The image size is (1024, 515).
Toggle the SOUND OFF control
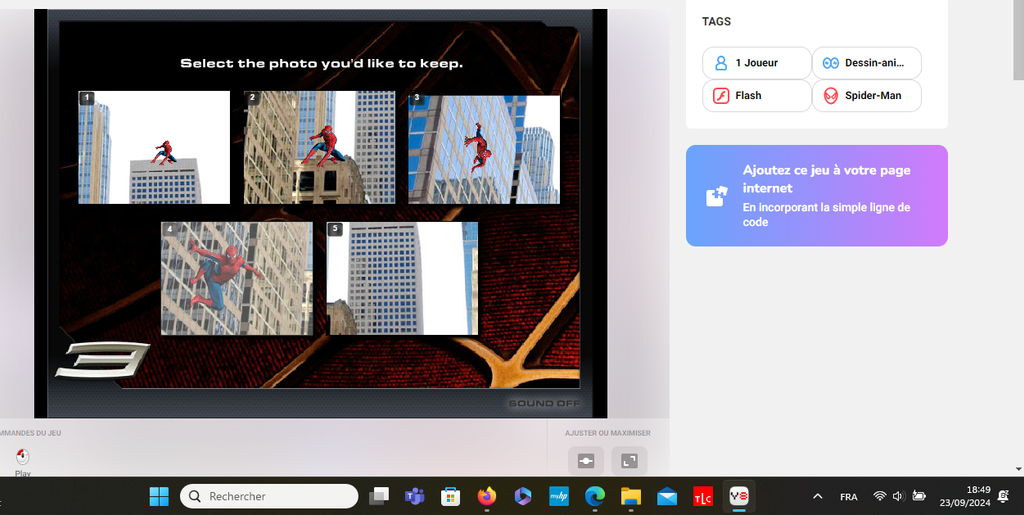tap(543, 404)
